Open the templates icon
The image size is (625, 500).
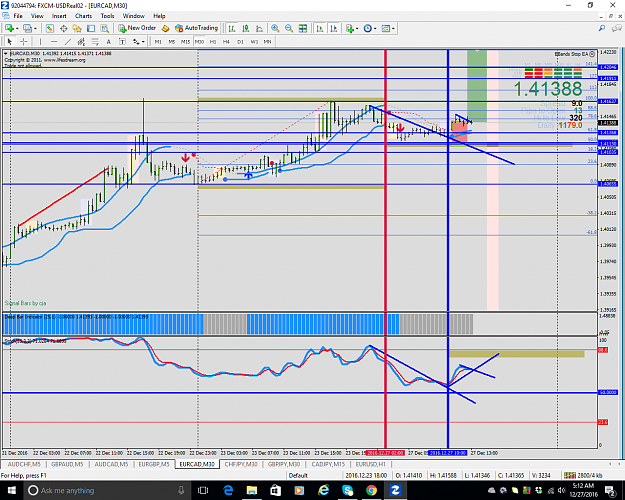pos(385,28)
